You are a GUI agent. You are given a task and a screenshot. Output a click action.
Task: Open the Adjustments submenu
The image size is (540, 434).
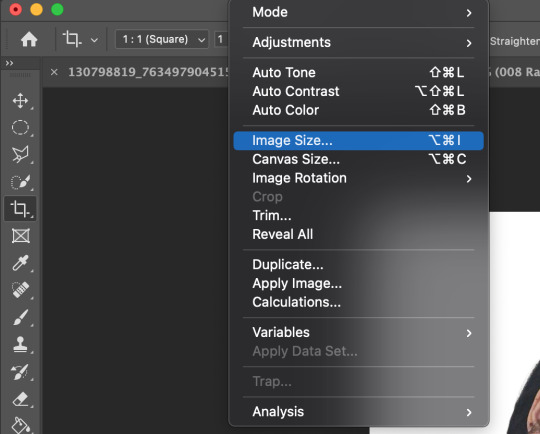[x=359, y=42]
